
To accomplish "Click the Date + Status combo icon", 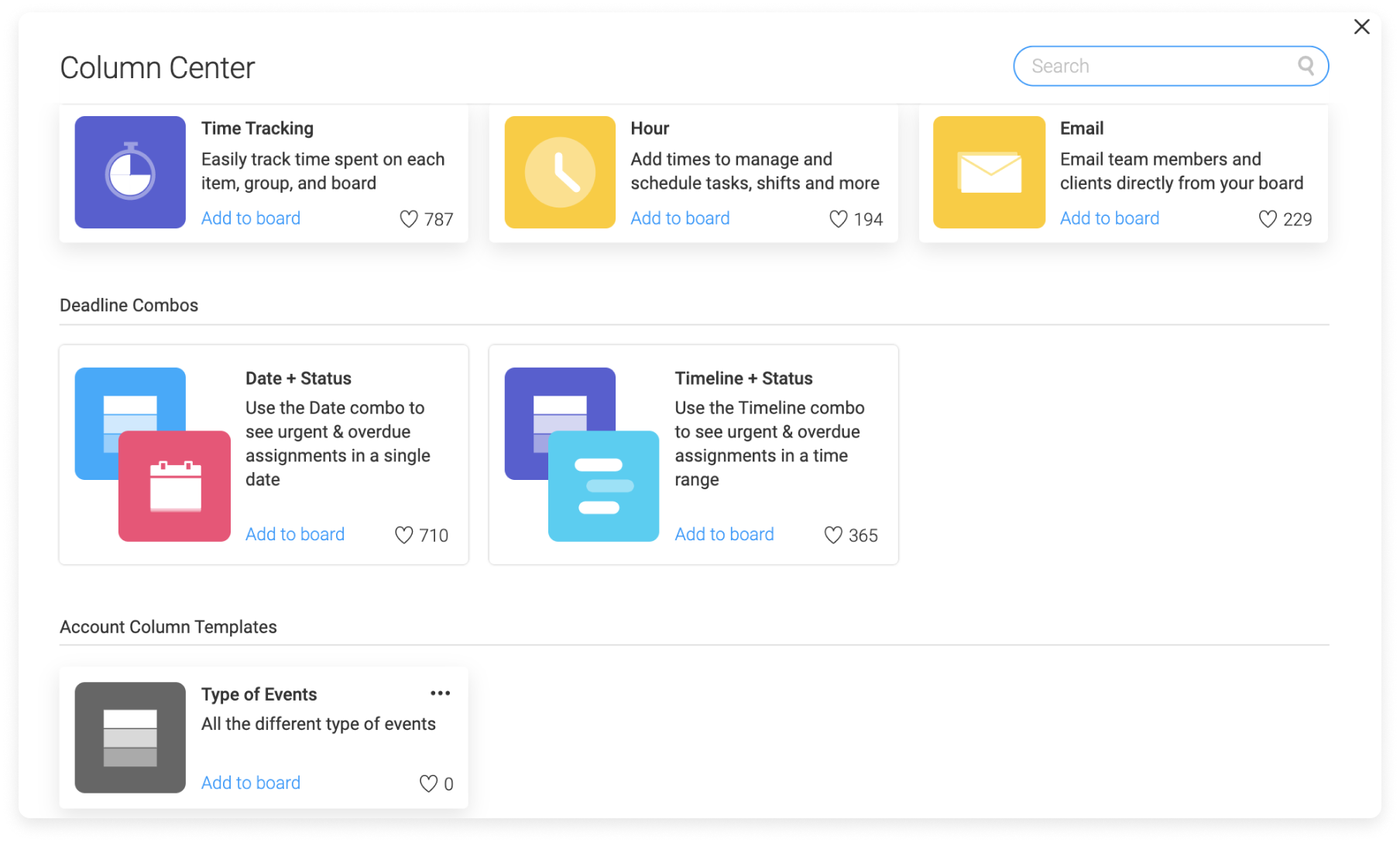I will click(x=153, y=454).
